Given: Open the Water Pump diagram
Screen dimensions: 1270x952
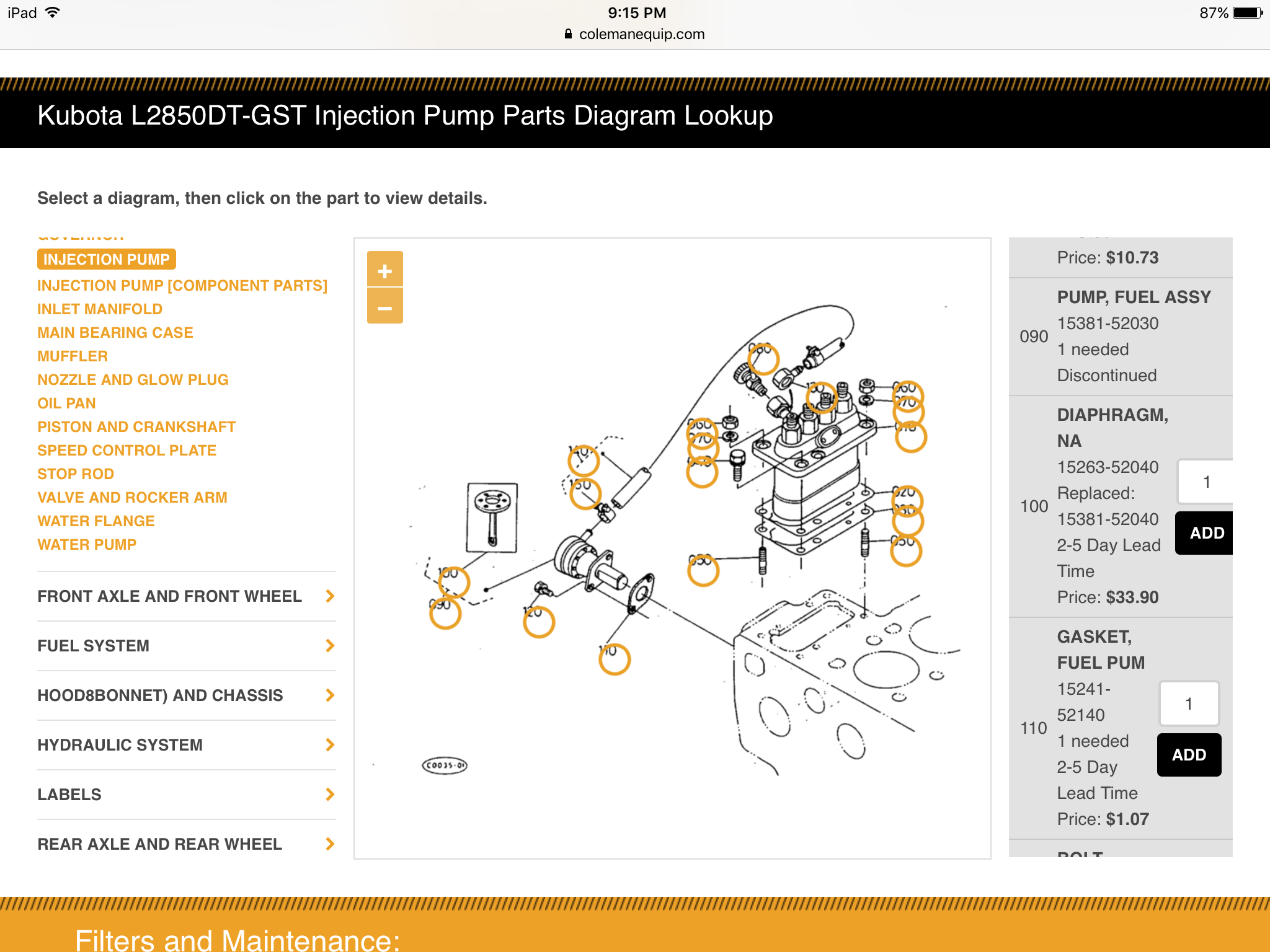Looking at the screenshot, I should coord(87,545).
